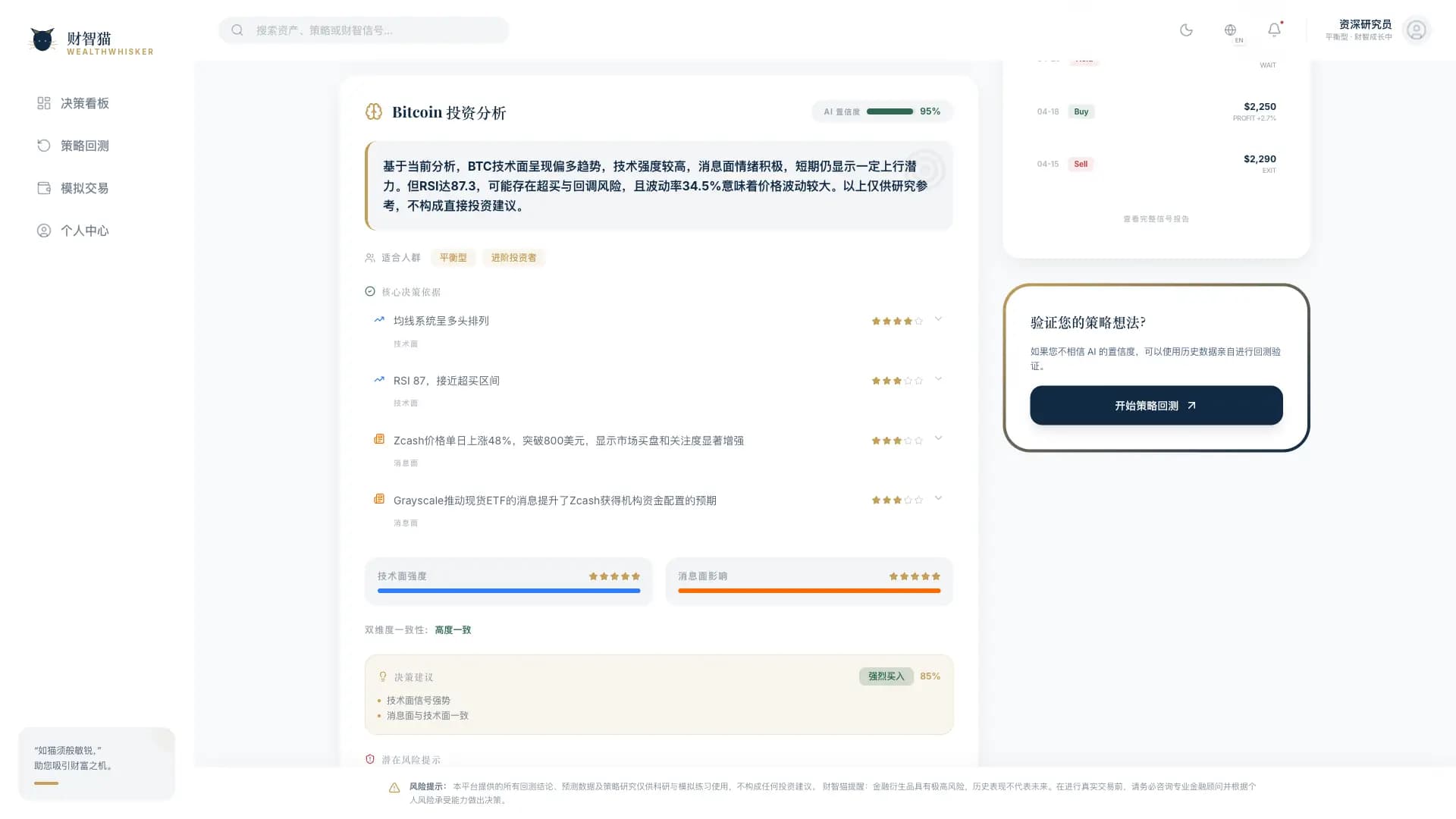Screen dimensions: 1456x819
Task: Click the 平衡型 audience tag
Action: (x=453, y=258)
